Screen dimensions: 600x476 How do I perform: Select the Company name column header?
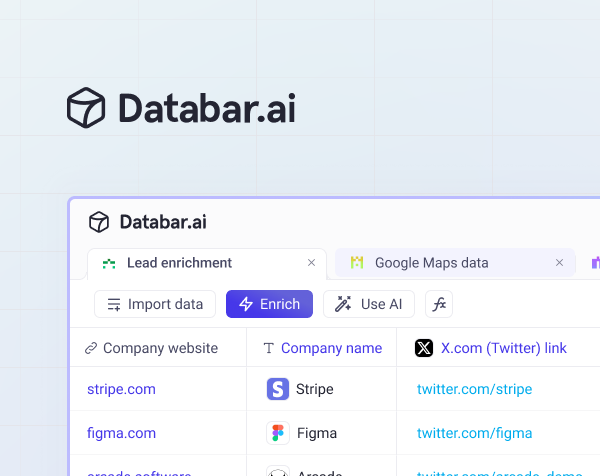tap(322, 348)
